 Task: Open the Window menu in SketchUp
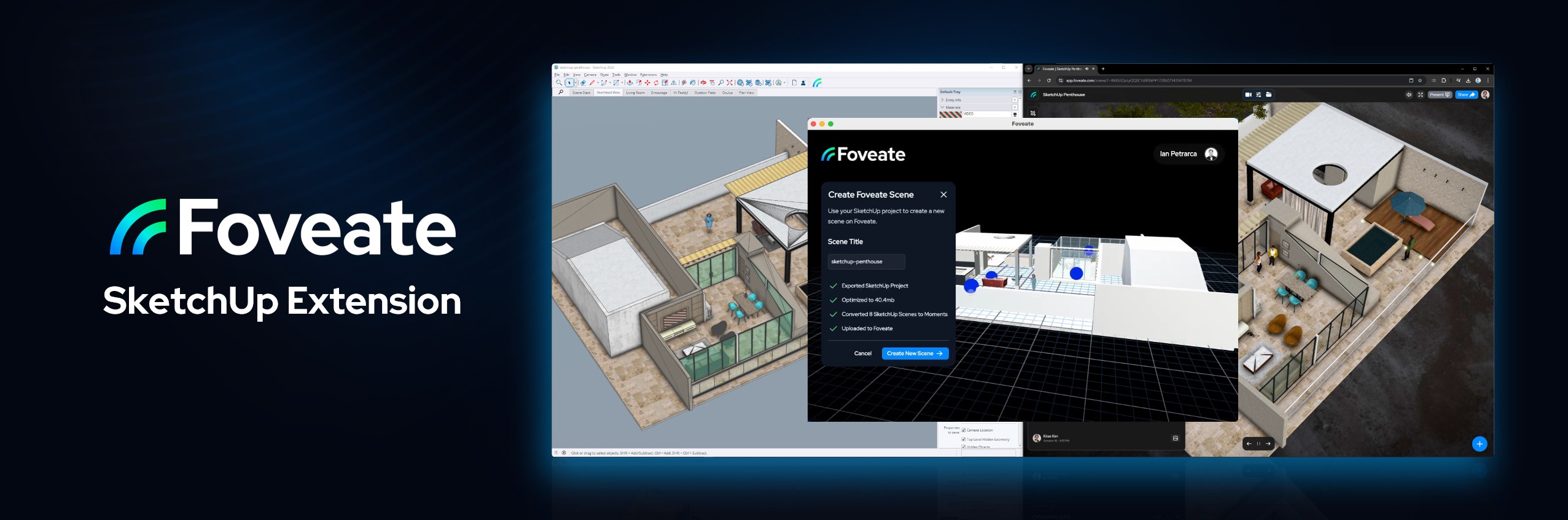(630, 75)
